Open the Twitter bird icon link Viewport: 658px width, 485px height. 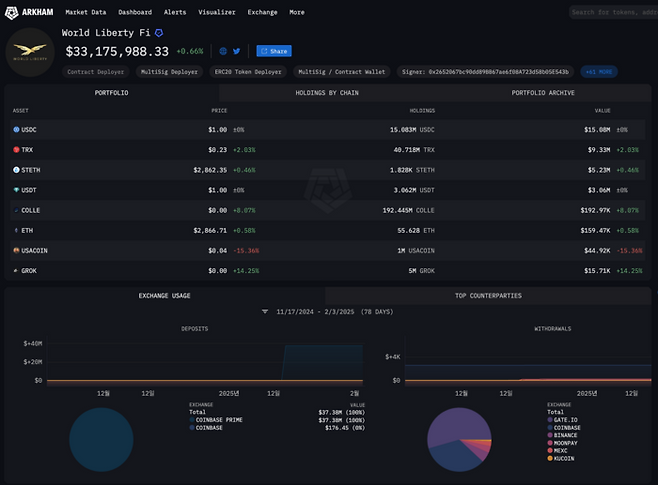[237, 51]
